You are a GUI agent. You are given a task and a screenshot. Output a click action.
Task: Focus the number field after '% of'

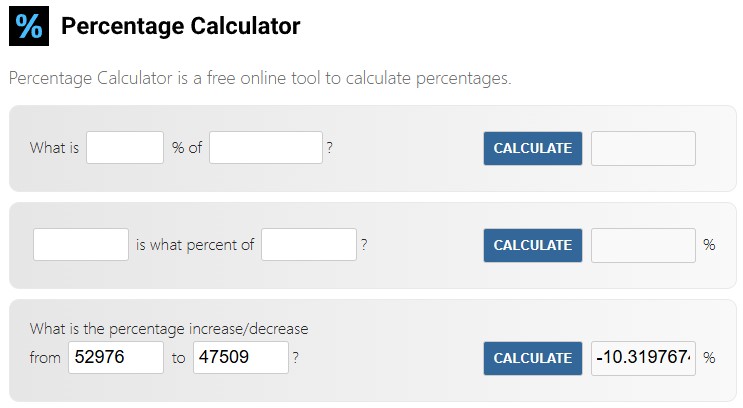point(266,148)
